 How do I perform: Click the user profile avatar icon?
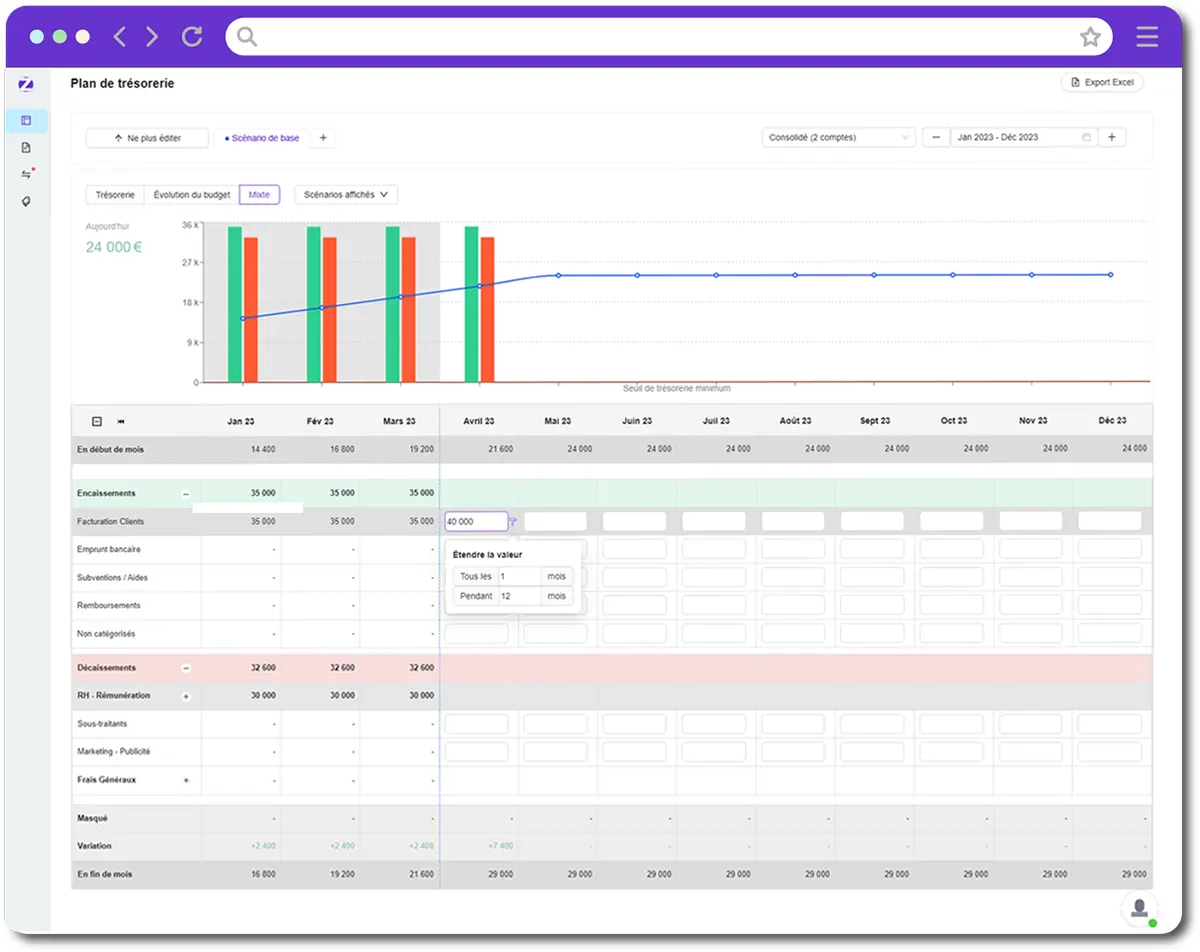1139,908
